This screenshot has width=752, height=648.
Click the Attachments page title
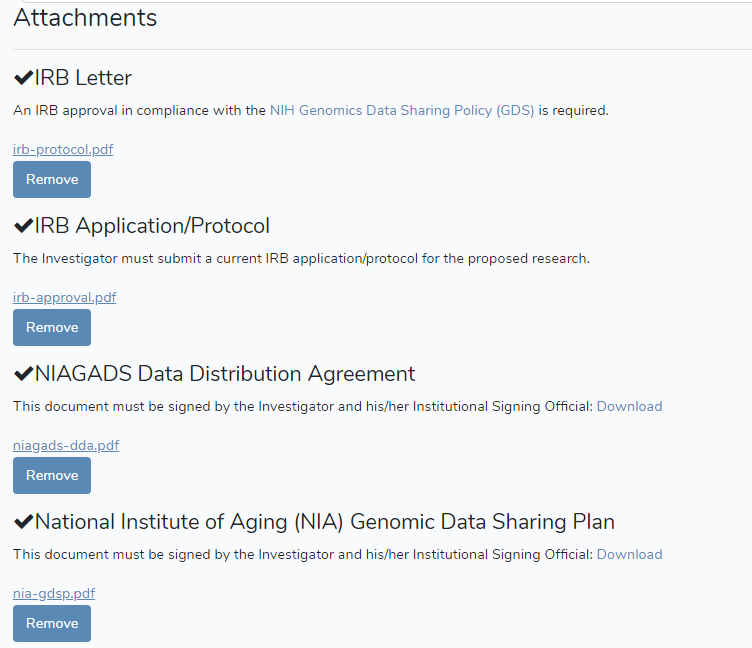[x=85, y=18]
